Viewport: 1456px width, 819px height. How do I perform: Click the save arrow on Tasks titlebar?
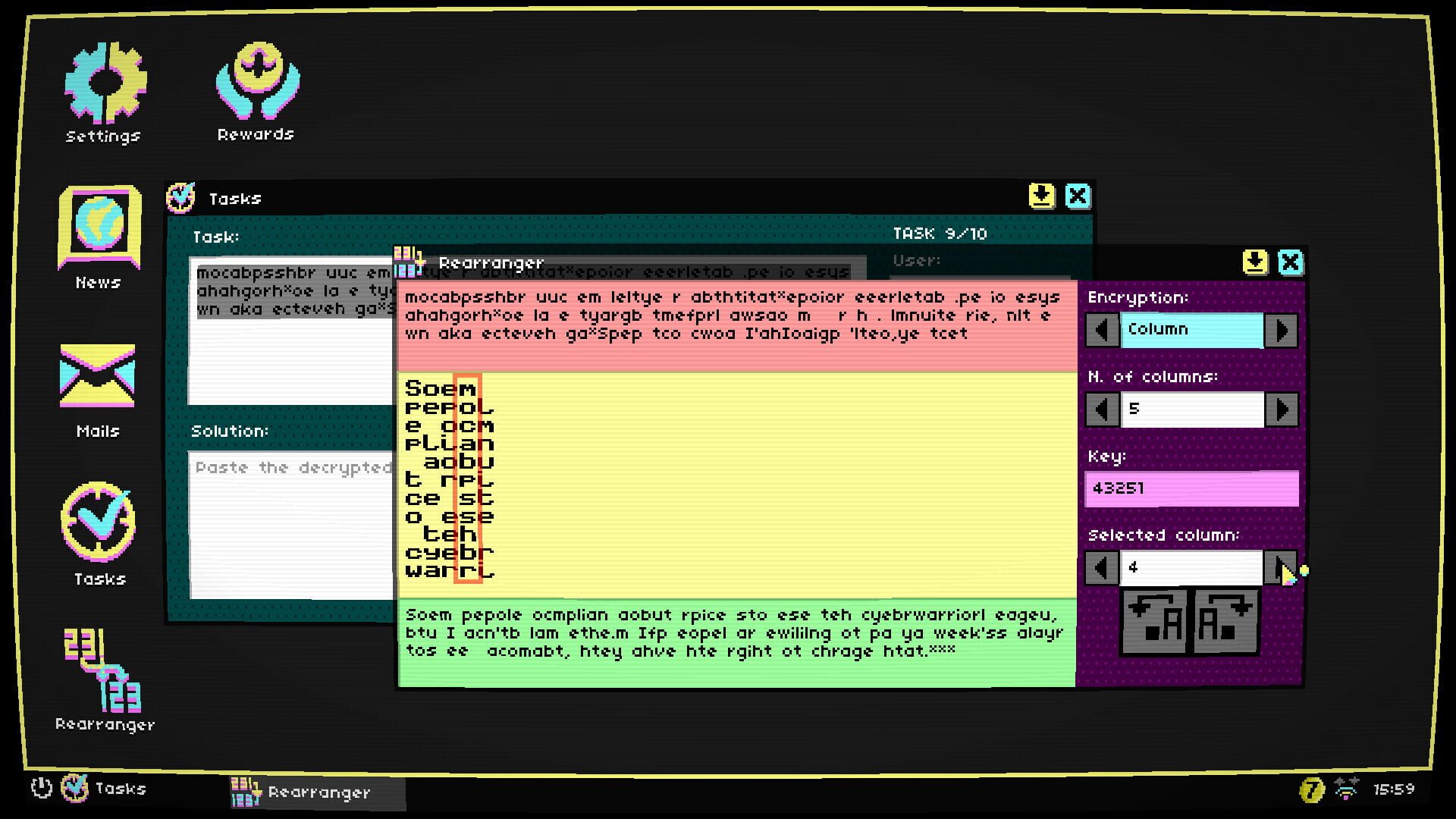(1041, 196)
